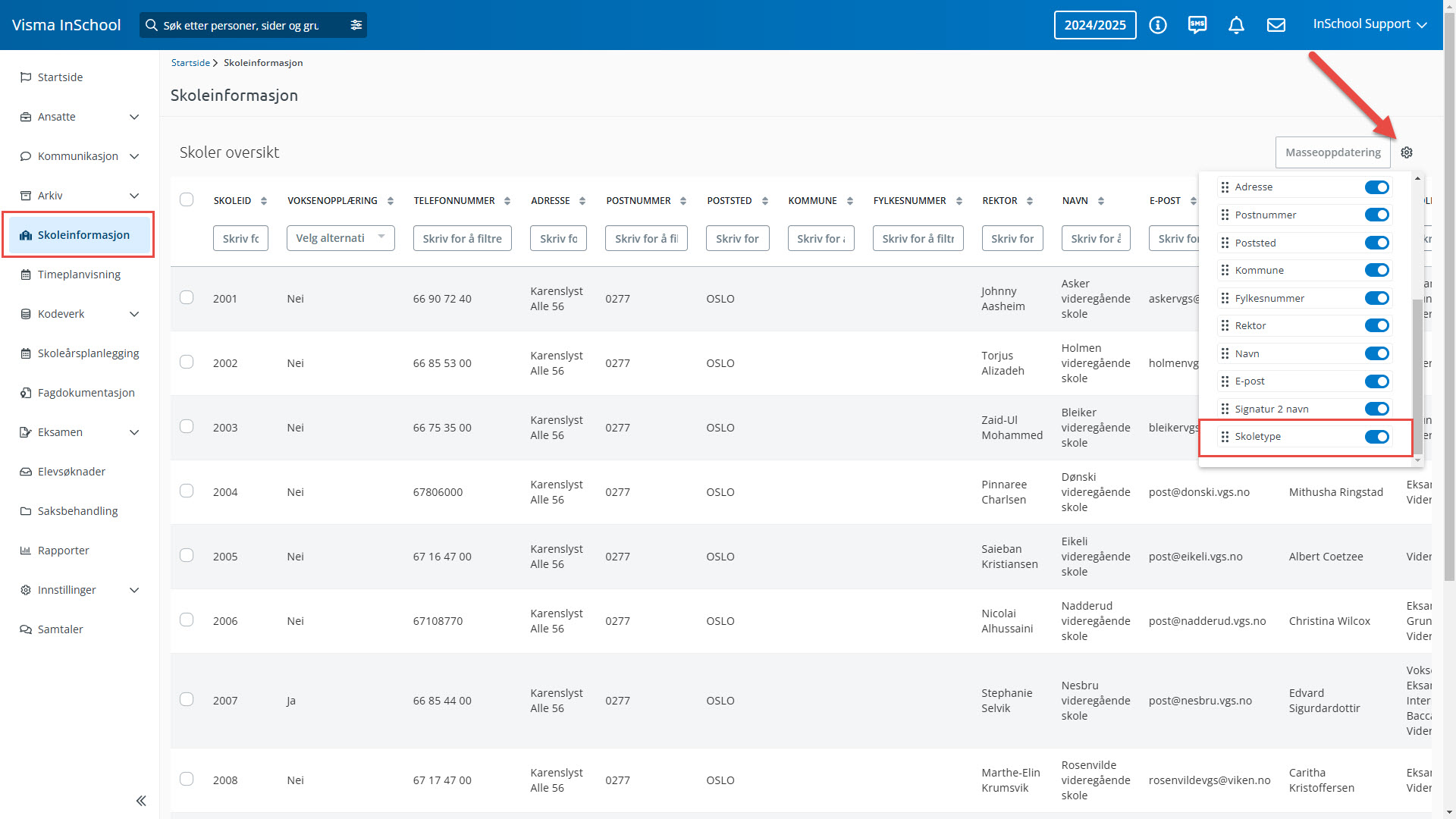Click the Telefonnummer filter input field
Image resolution: width=1456 pixels, height=819 pixels.
[462, 238]
